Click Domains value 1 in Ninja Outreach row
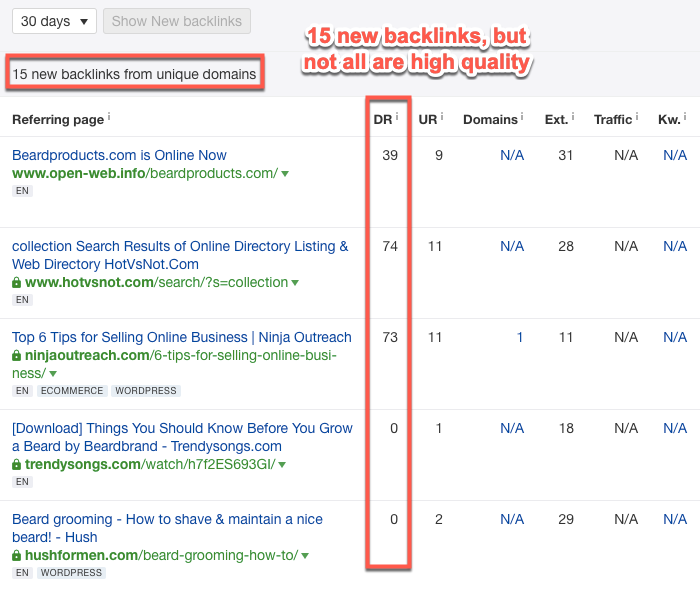This screenshot has height=595, width=700. 520,338
